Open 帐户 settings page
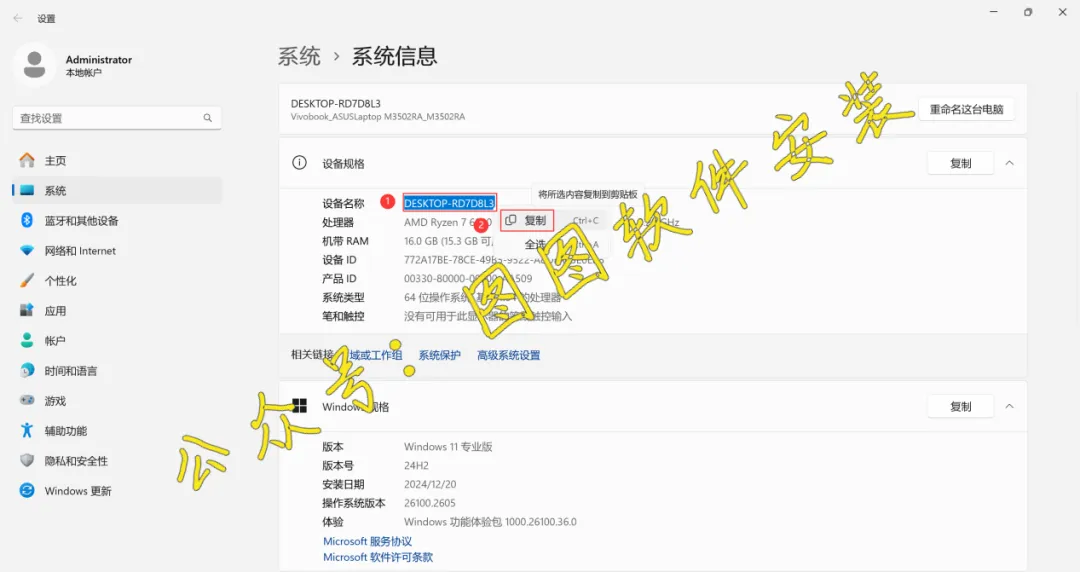1080x572 pixels. (x=117, y=340)
